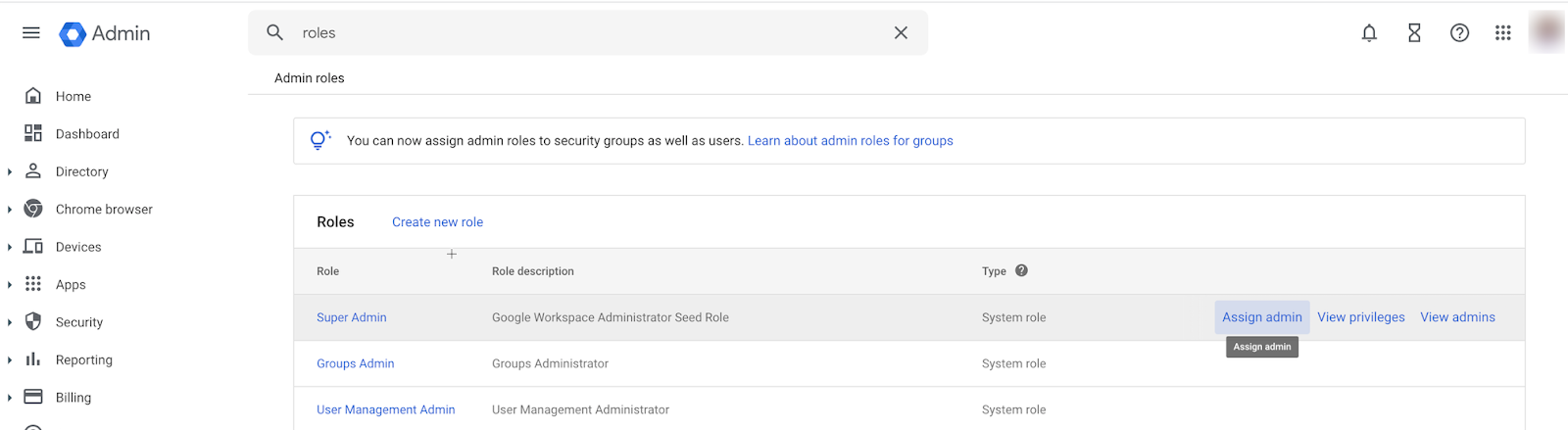
Task: Click the search magnifier icon
Action: coord(275,32)
